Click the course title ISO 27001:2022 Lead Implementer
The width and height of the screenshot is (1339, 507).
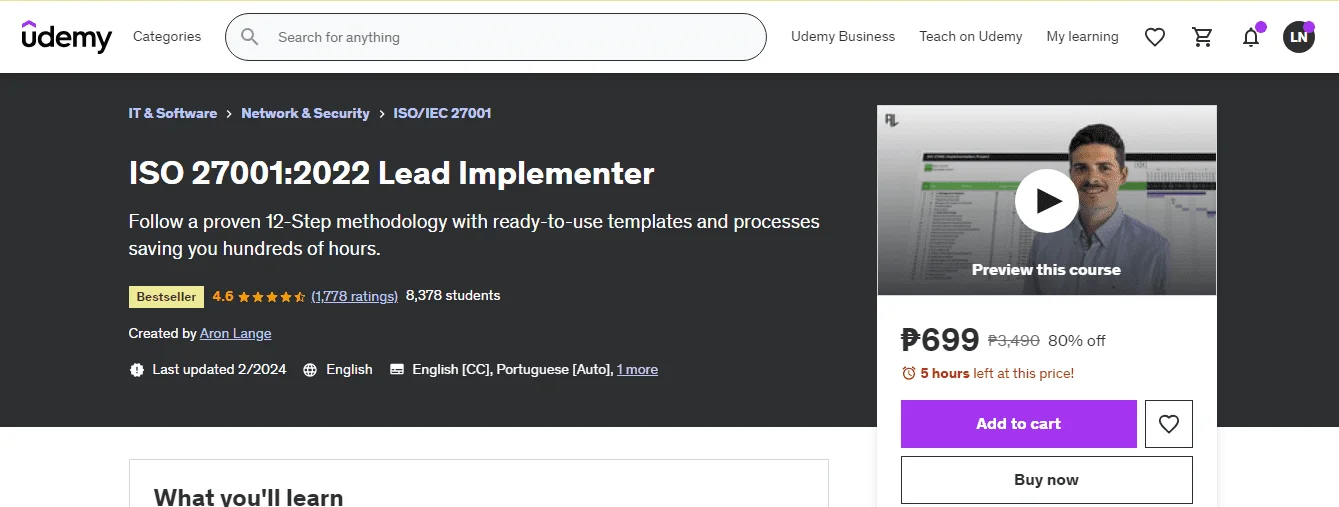392,173
